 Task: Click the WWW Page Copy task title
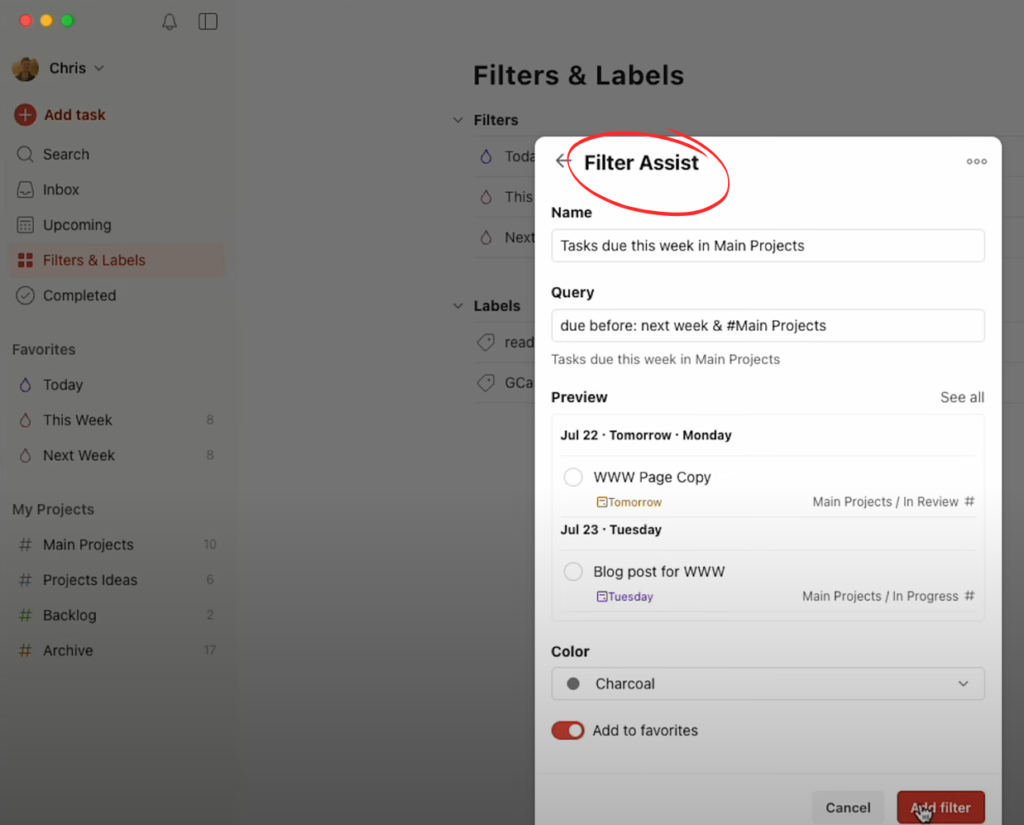[x=652, y=477]
